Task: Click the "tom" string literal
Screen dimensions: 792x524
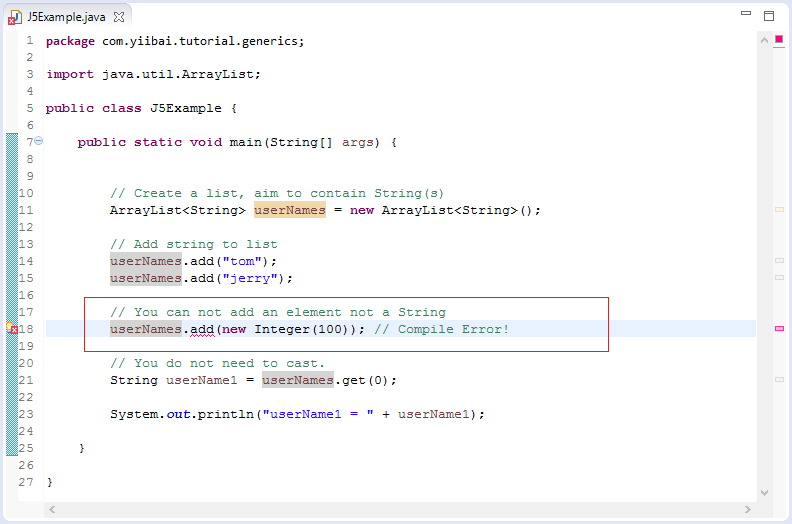Action: coord(242,261)
